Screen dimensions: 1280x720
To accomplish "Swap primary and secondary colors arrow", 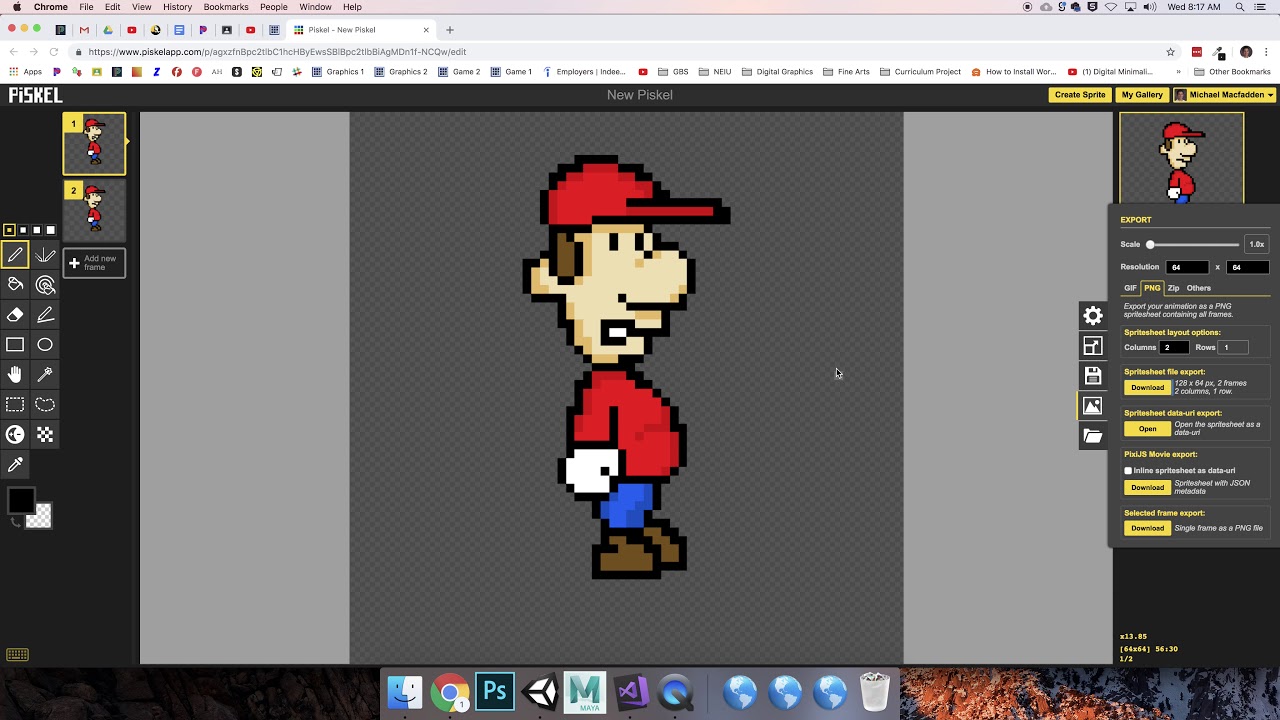I will pyautogui.click(x=15, y=522).
